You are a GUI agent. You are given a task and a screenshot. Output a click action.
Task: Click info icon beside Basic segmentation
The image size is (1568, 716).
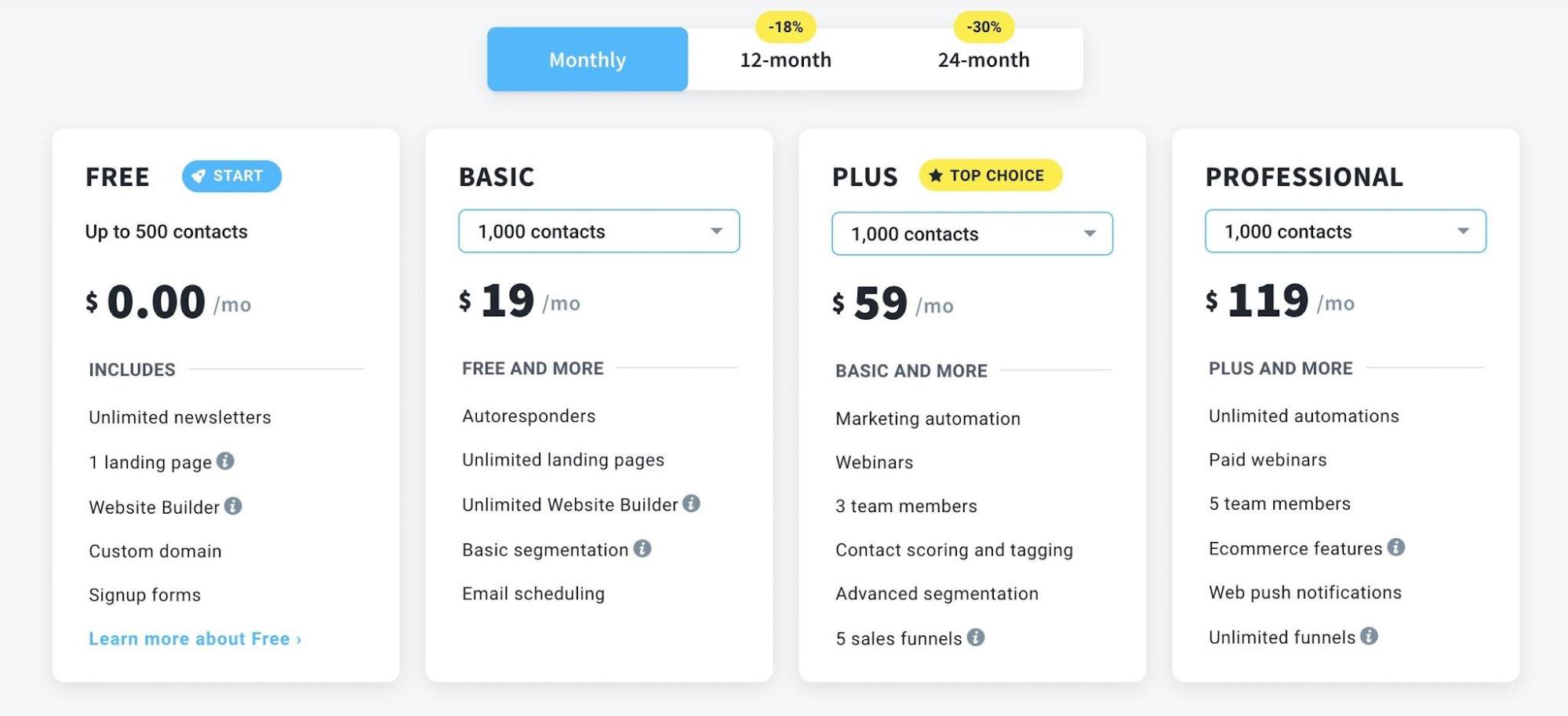(642, 548)
